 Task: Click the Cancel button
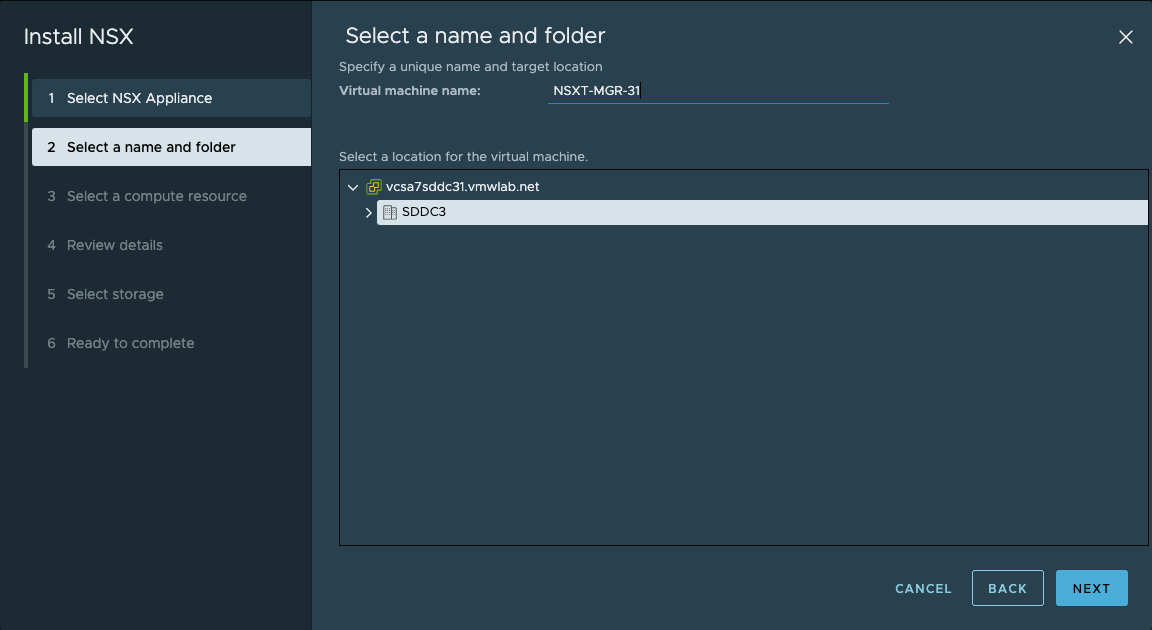(923, 588)
